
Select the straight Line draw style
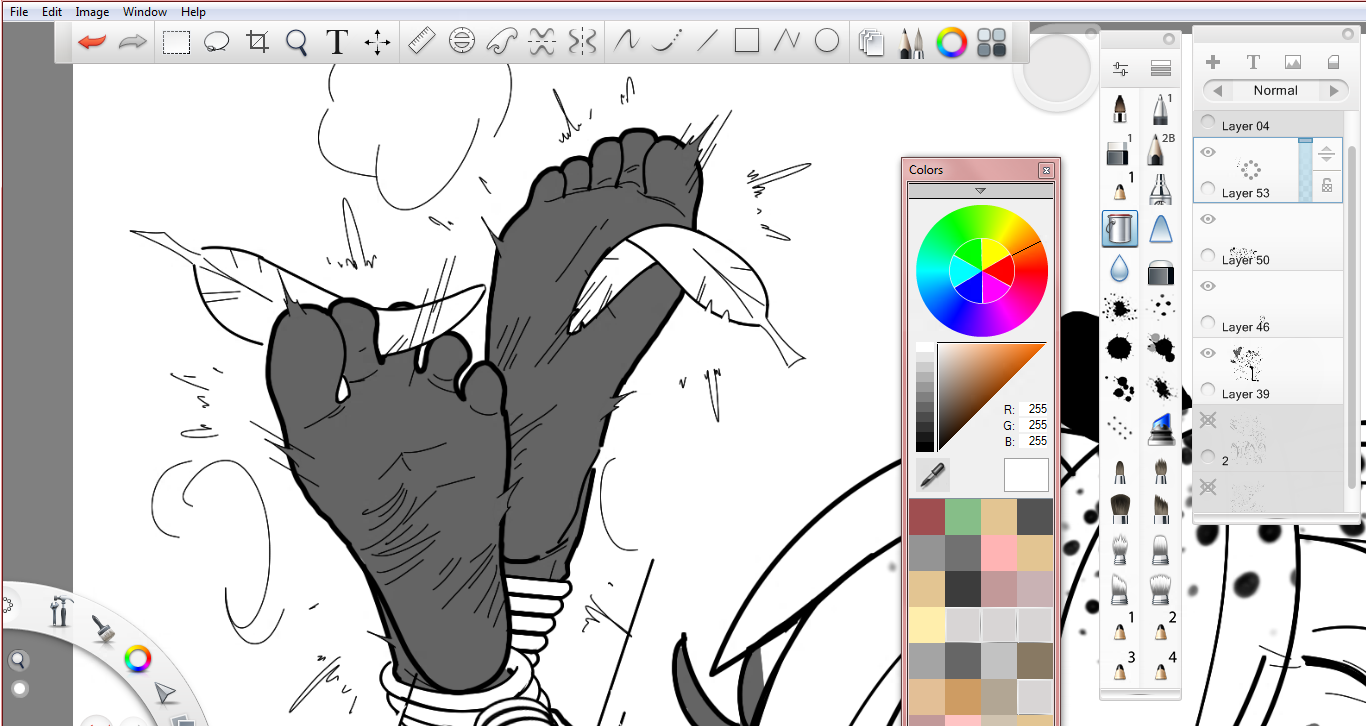point(707,42)
